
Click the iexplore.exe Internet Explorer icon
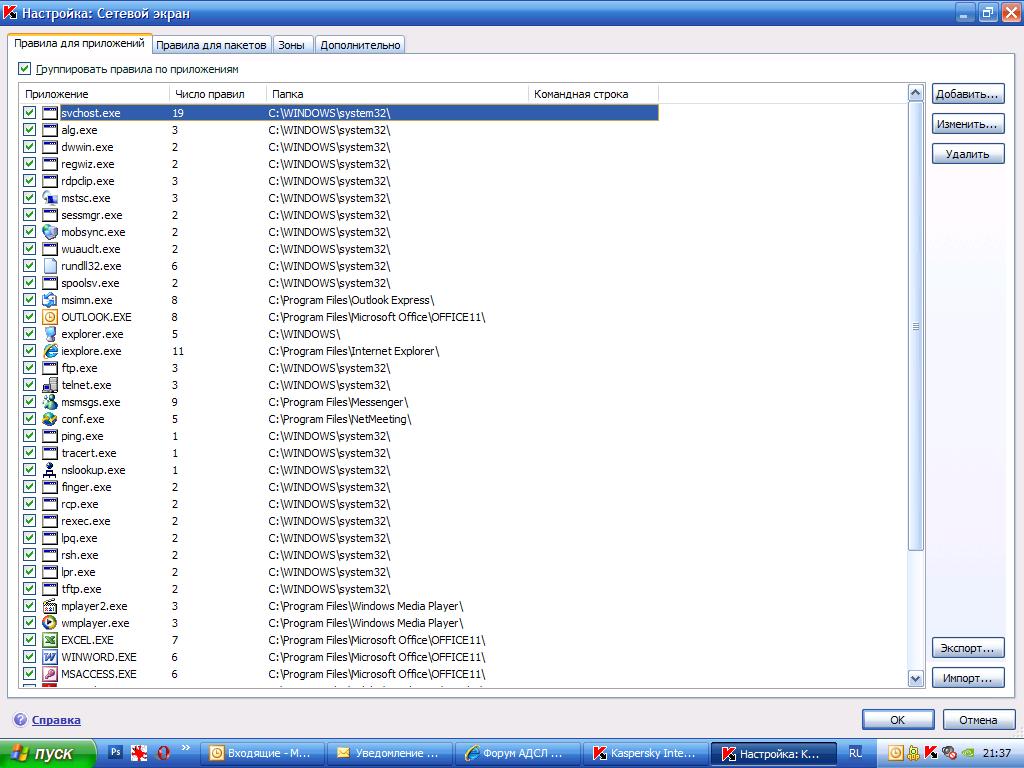pyautogui.click(x=50, y=351)
